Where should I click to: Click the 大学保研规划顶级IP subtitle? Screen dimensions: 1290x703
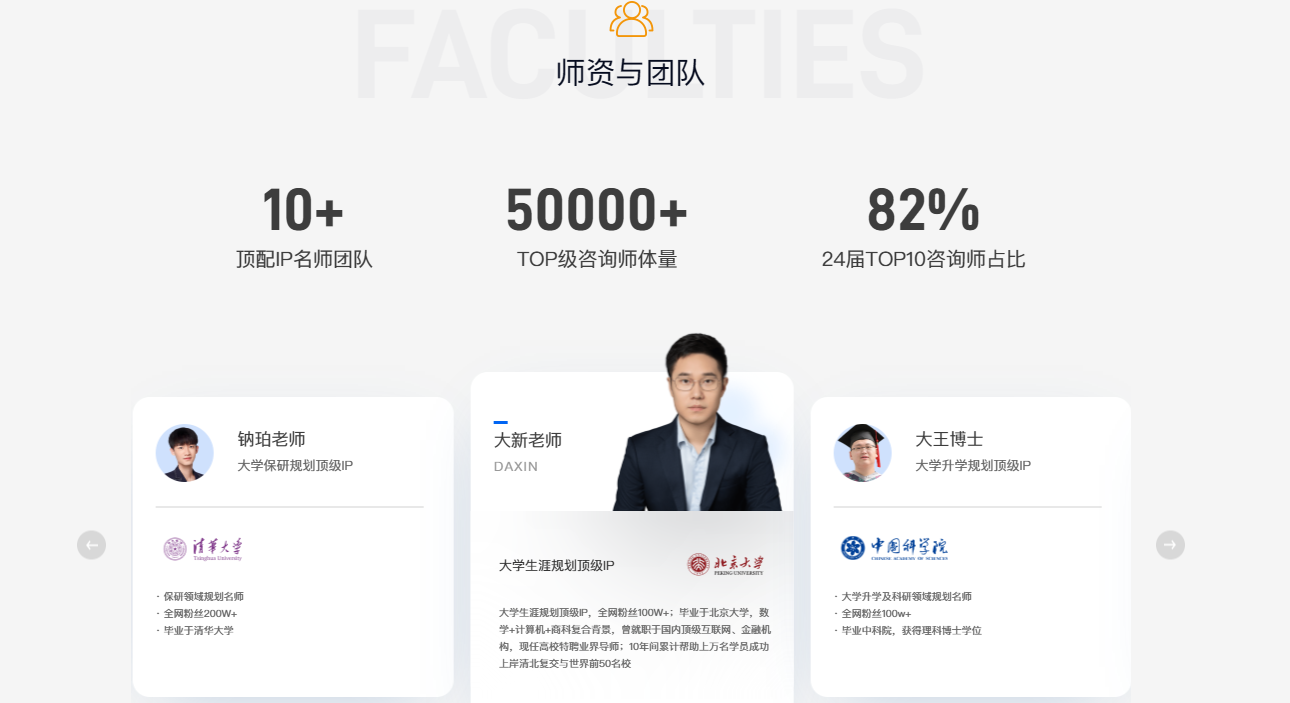pyautogui.click(x=295, y=466)
